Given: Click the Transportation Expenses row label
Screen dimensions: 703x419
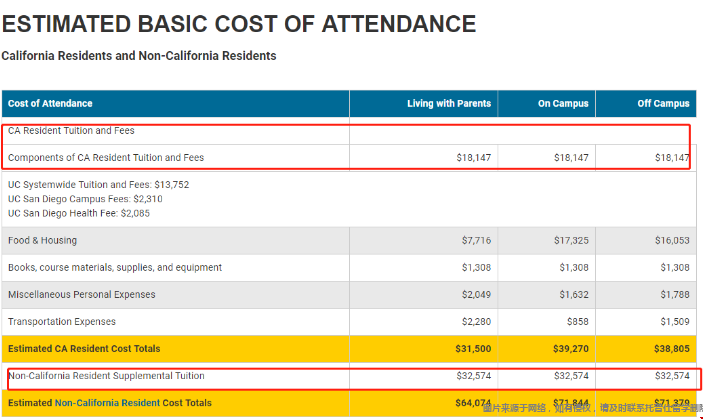Looking at the screenshot, I should point(62,322).
